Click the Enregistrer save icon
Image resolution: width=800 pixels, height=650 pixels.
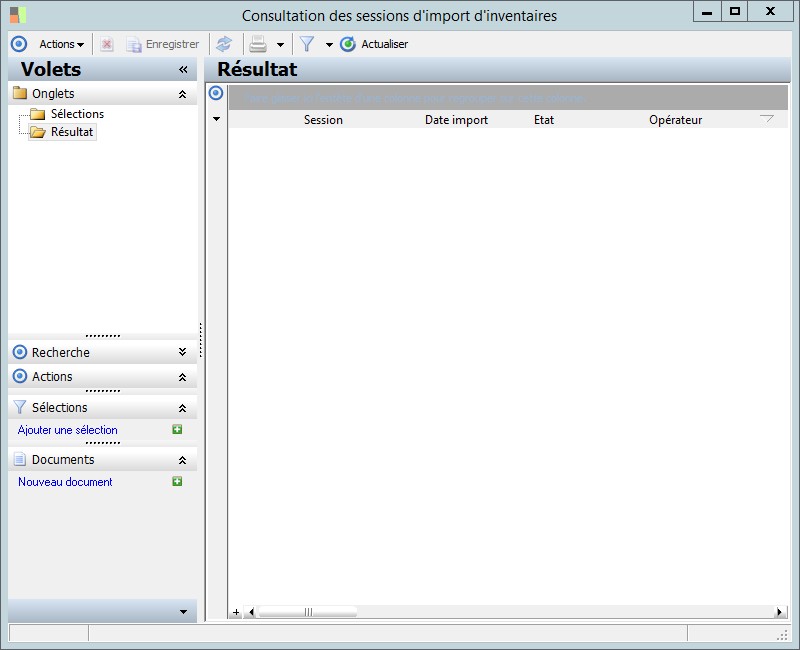134,44
